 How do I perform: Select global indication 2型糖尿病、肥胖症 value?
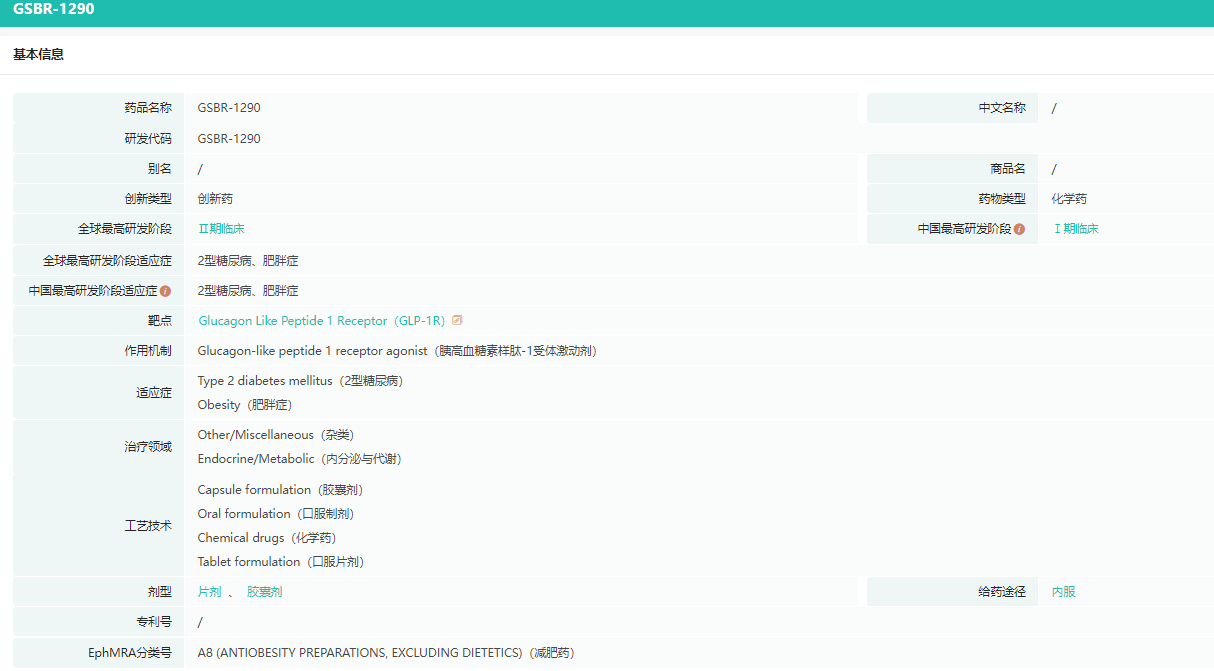(248, 261)
